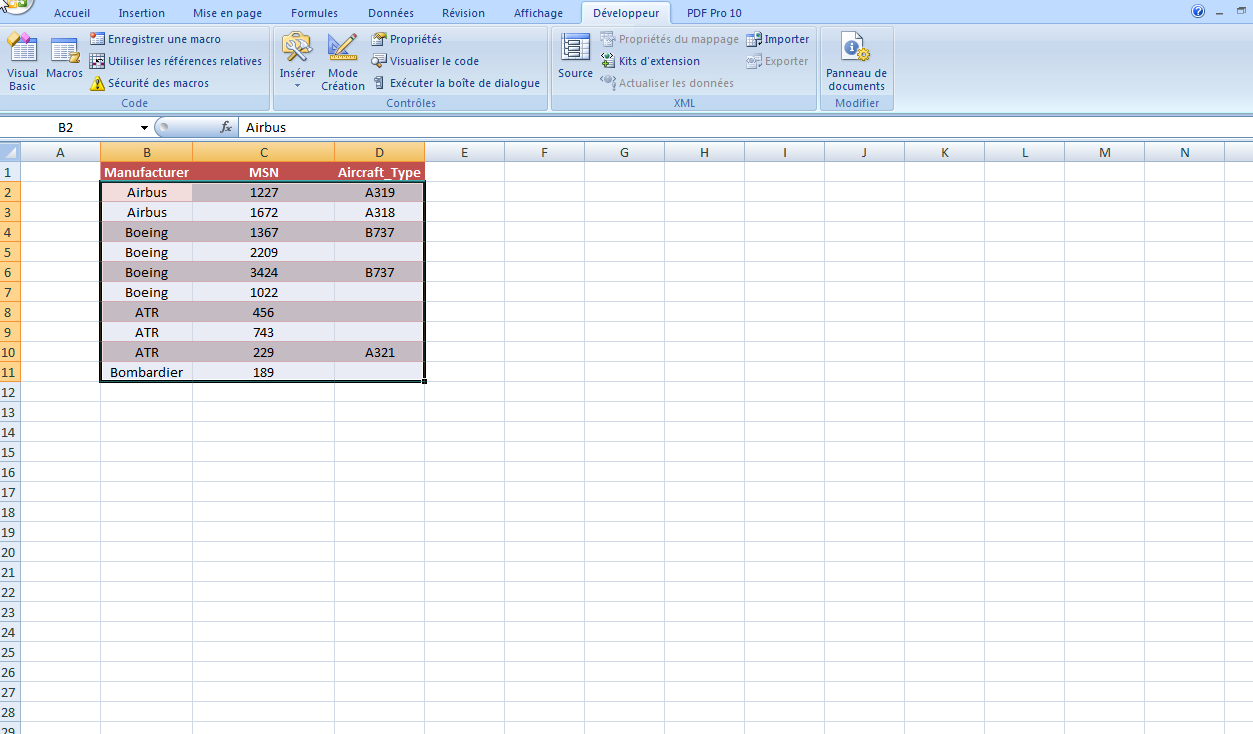Switch to the Formules tab

click(x=313, y=13)
